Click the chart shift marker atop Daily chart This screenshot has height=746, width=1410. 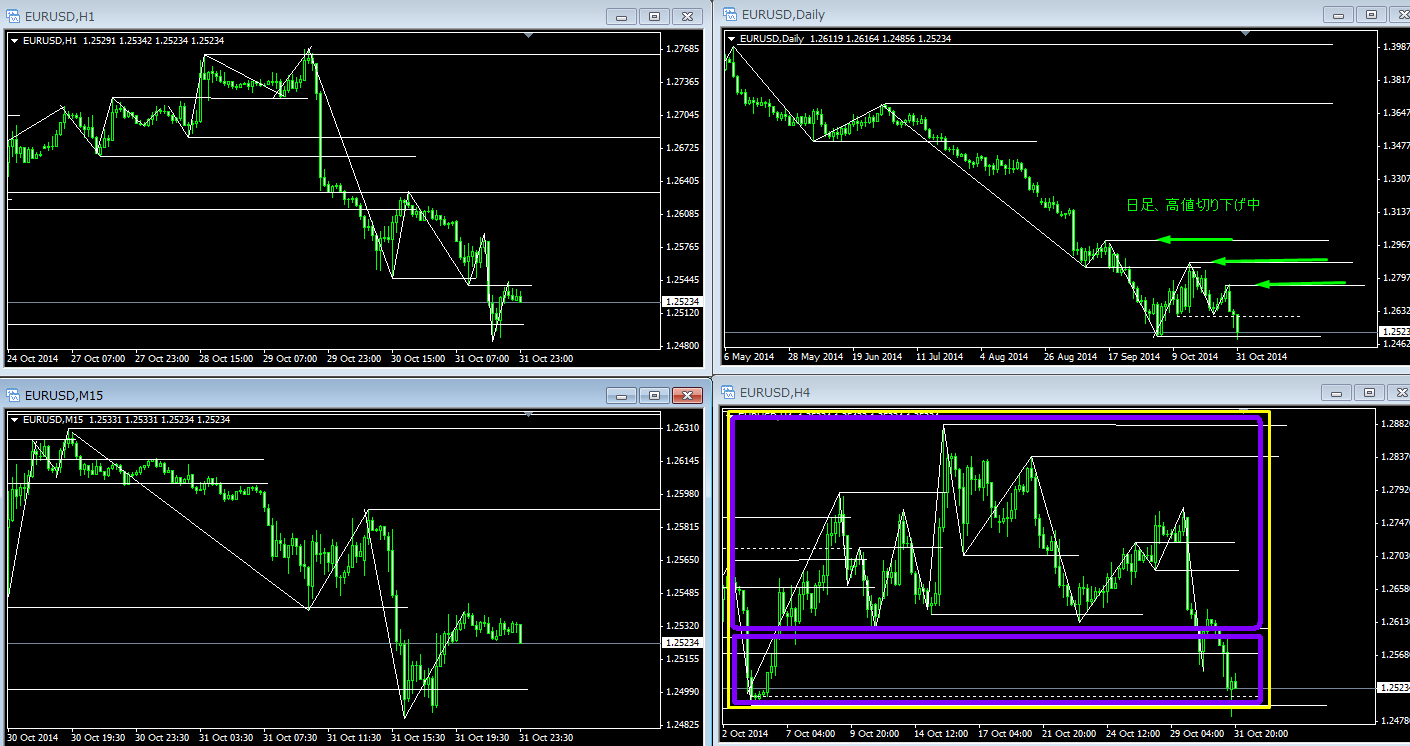point(1245,34)
